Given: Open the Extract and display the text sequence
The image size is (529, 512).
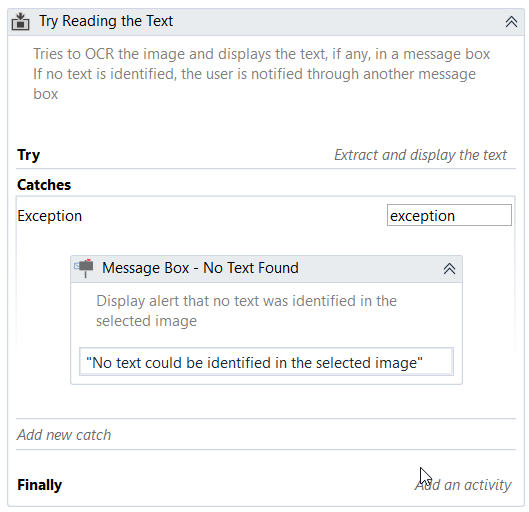Looking at the screenshot, I should (x=420, y=155).
